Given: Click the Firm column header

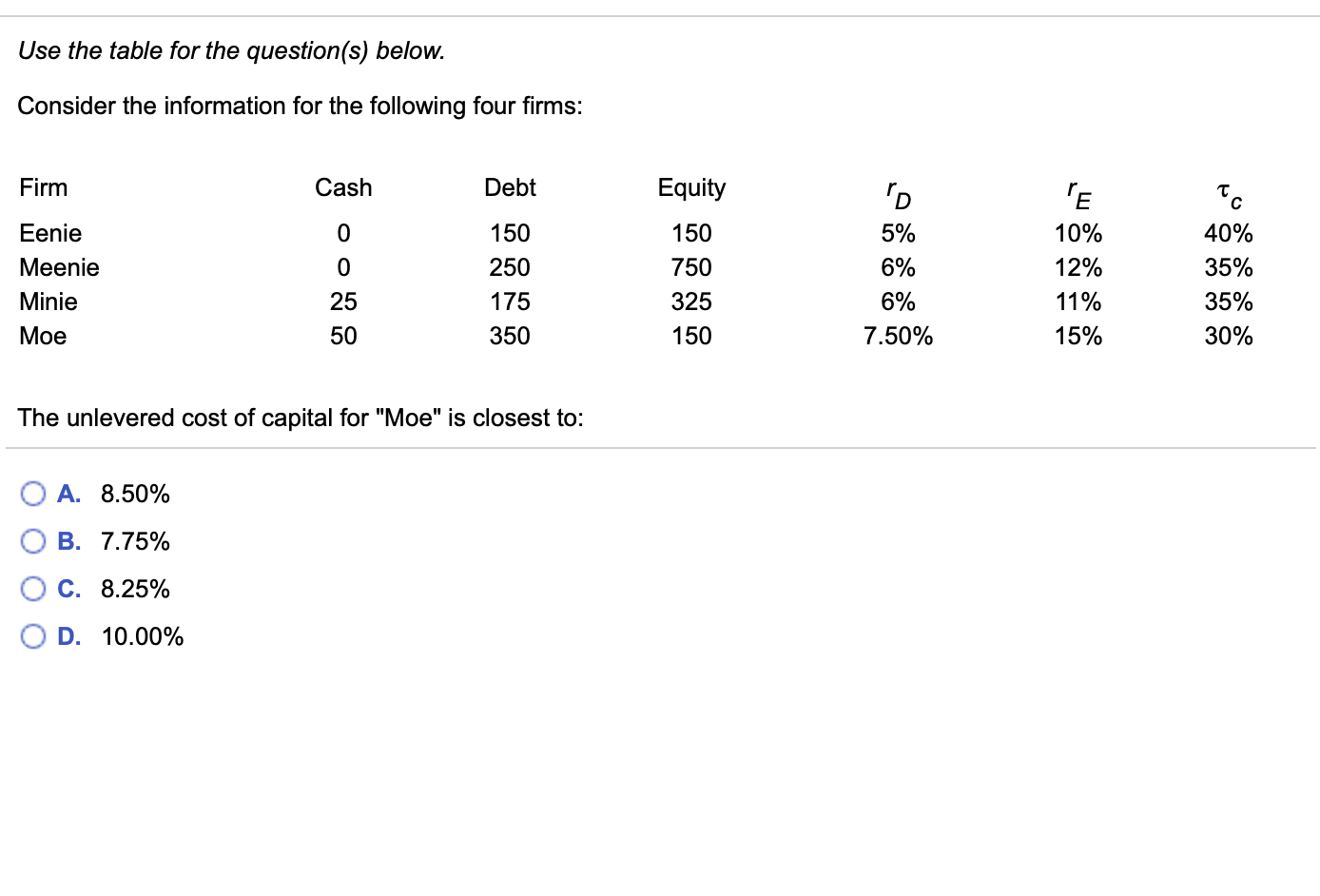Looking at the screenshot, I should pos(44,187).
